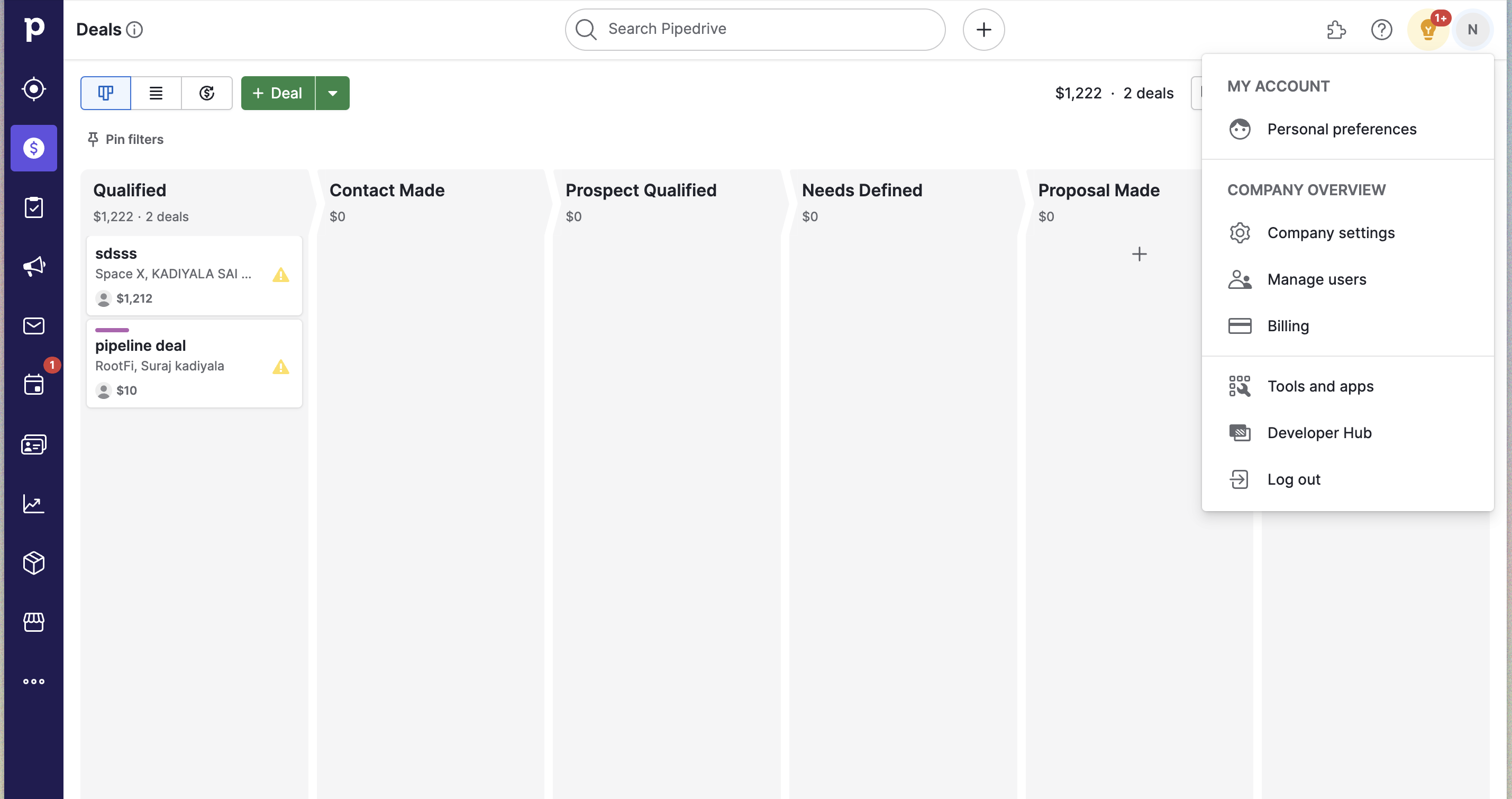Expand the green Deal button dropdown arrow

332,93
